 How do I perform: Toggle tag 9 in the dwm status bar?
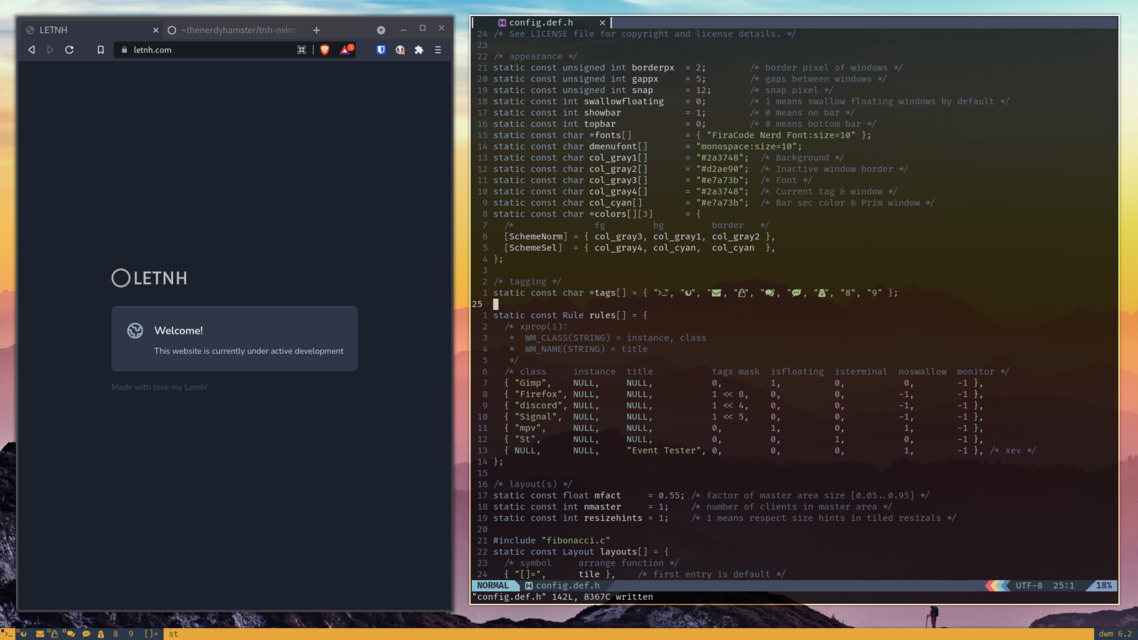pyautogui.click(x=130, y=633)
